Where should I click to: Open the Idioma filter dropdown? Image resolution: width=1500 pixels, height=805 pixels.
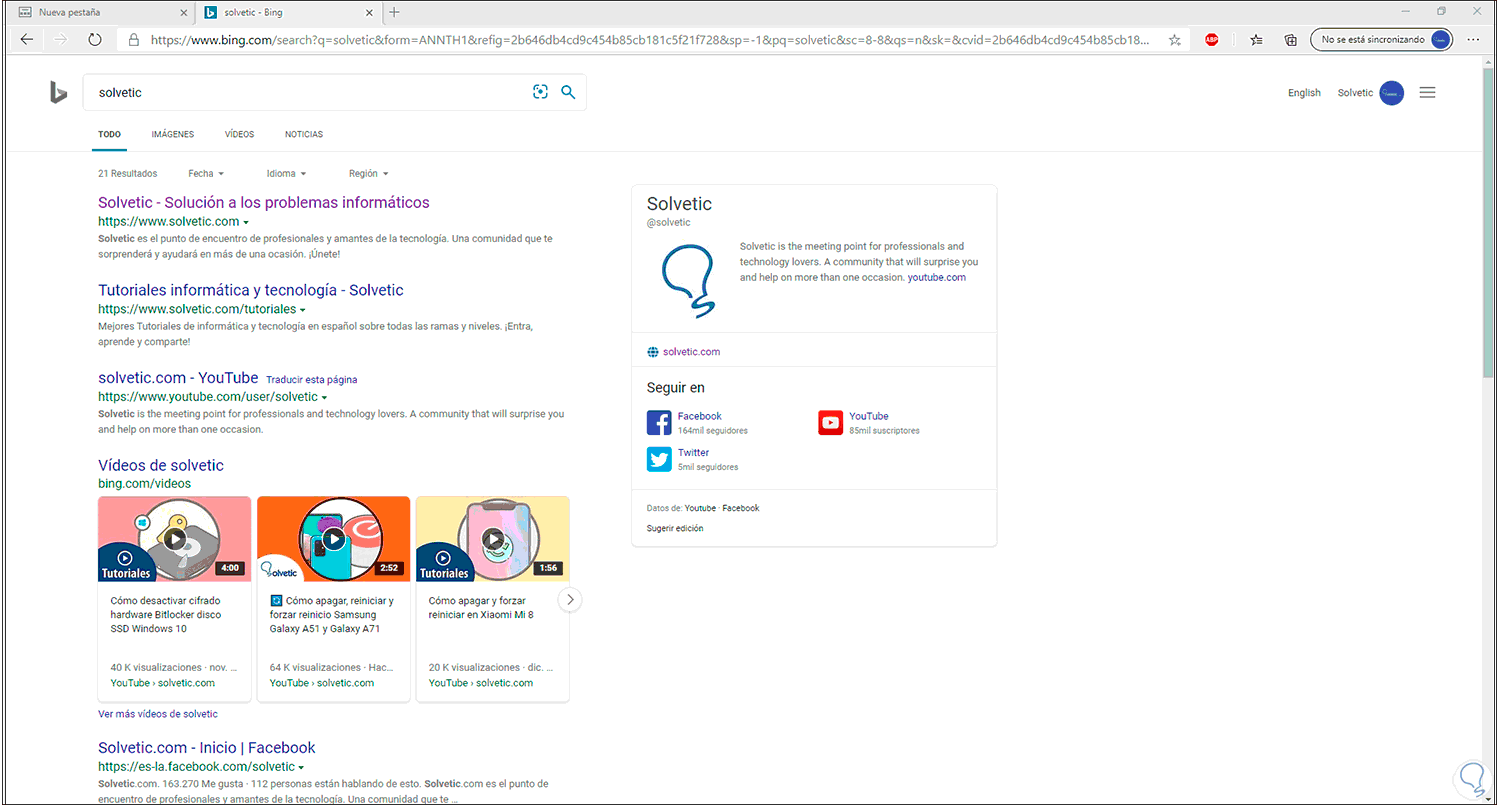coord(286,174)
